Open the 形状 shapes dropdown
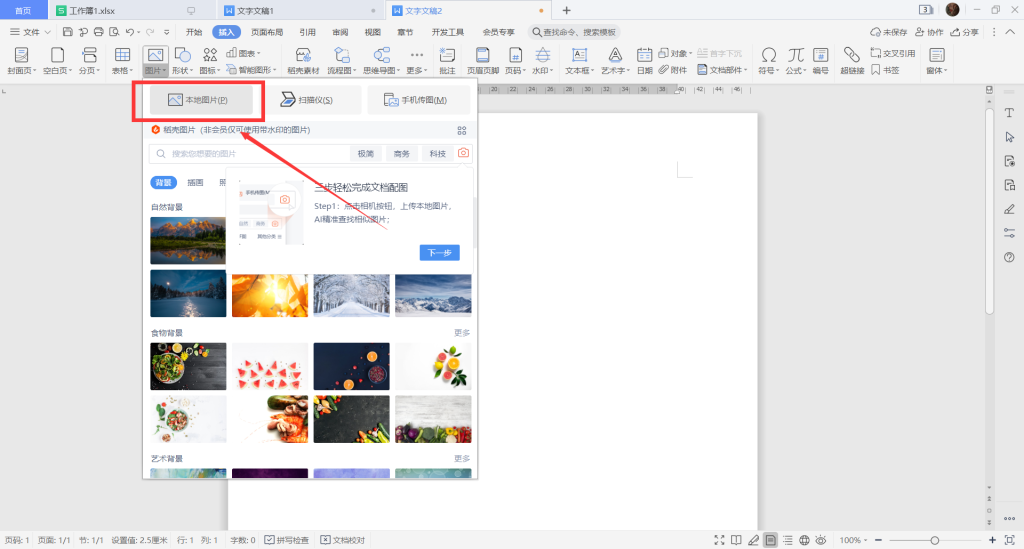1024x549 pixels. (183, 70)
